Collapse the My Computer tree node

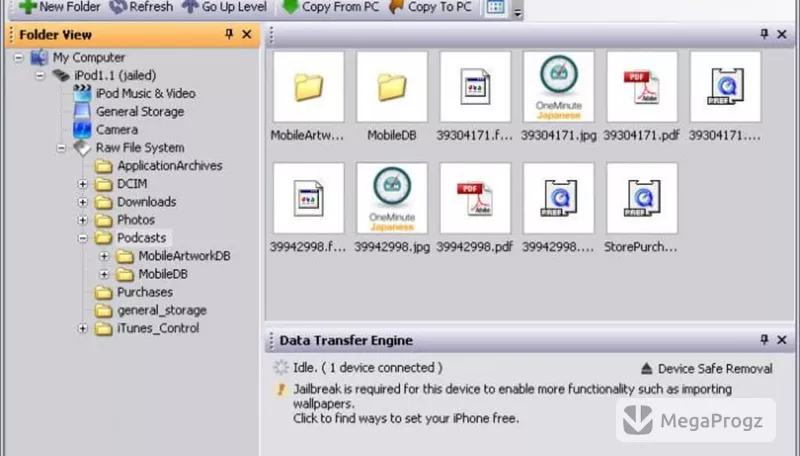[x=18, y=57]
